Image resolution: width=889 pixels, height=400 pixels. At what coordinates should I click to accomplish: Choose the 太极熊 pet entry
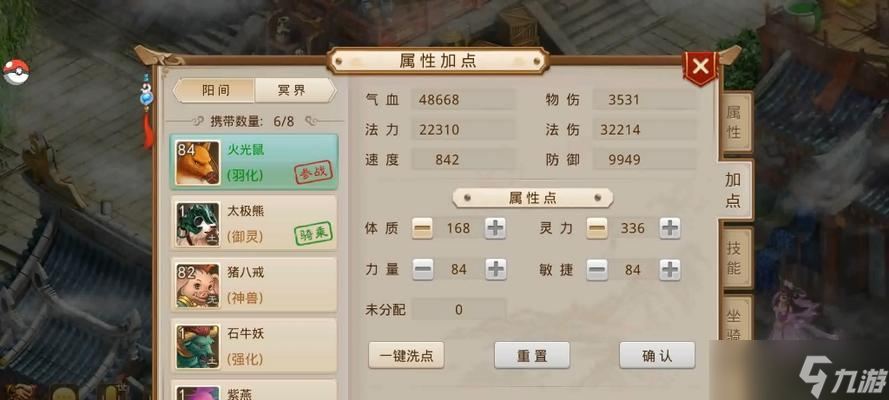(254, 223)
